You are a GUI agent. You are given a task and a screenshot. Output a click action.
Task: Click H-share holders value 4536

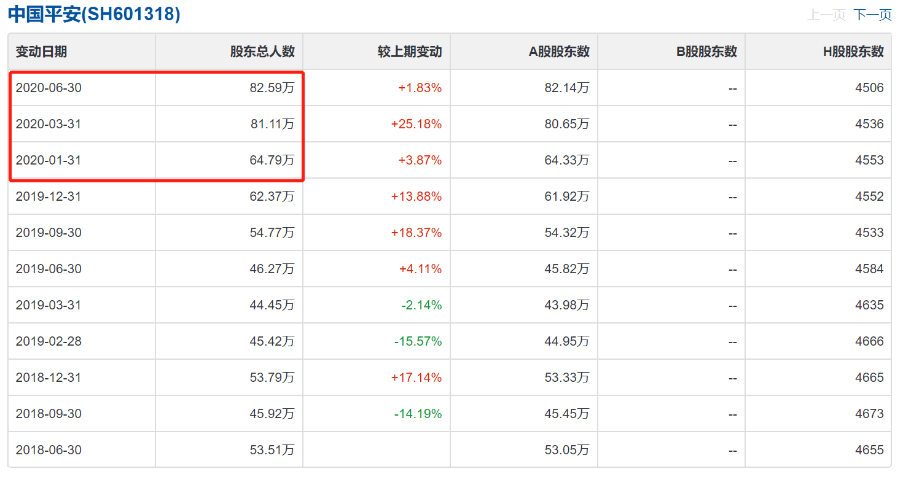870,124
